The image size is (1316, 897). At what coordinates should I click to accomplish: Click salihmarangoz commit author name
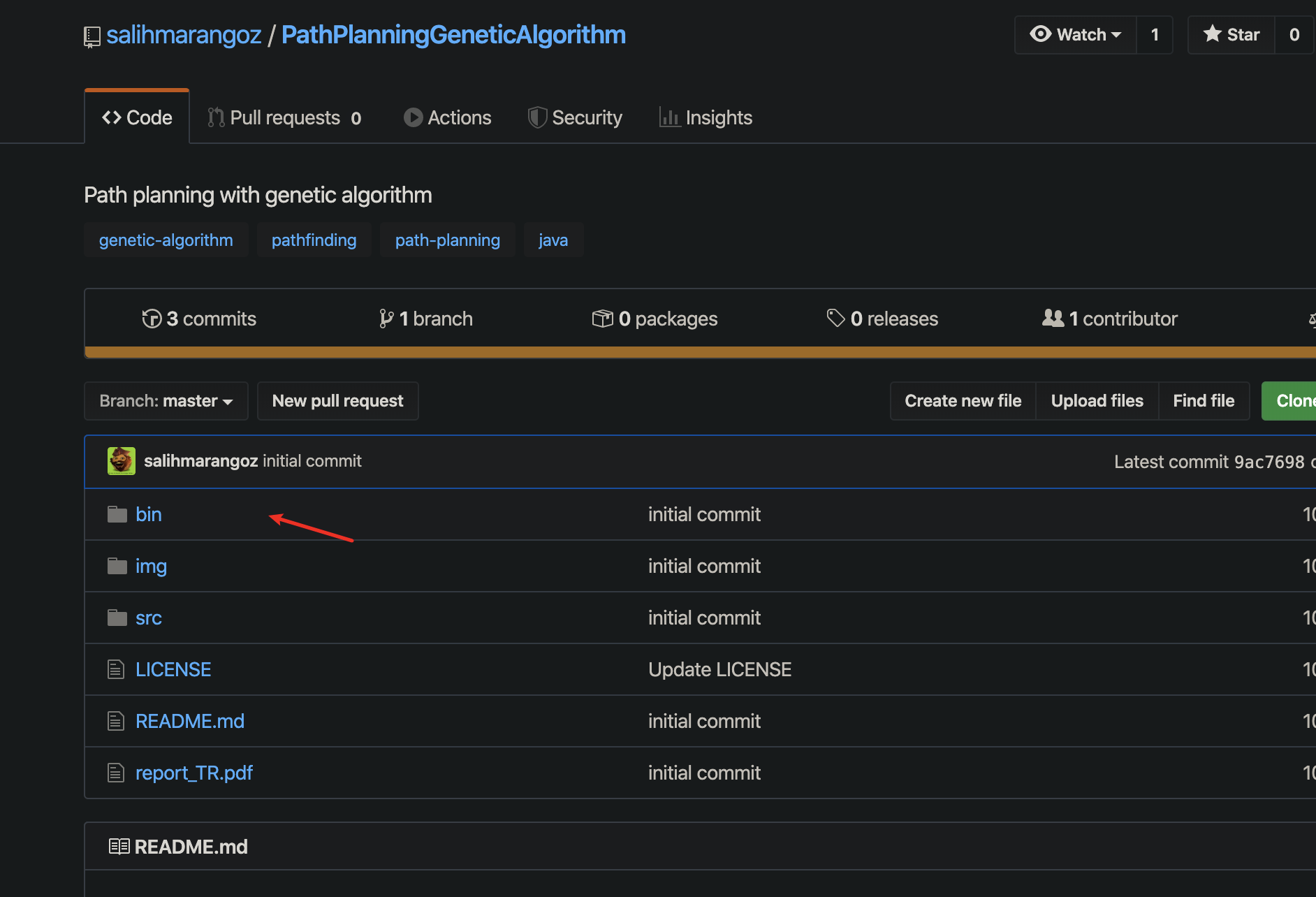201,461
